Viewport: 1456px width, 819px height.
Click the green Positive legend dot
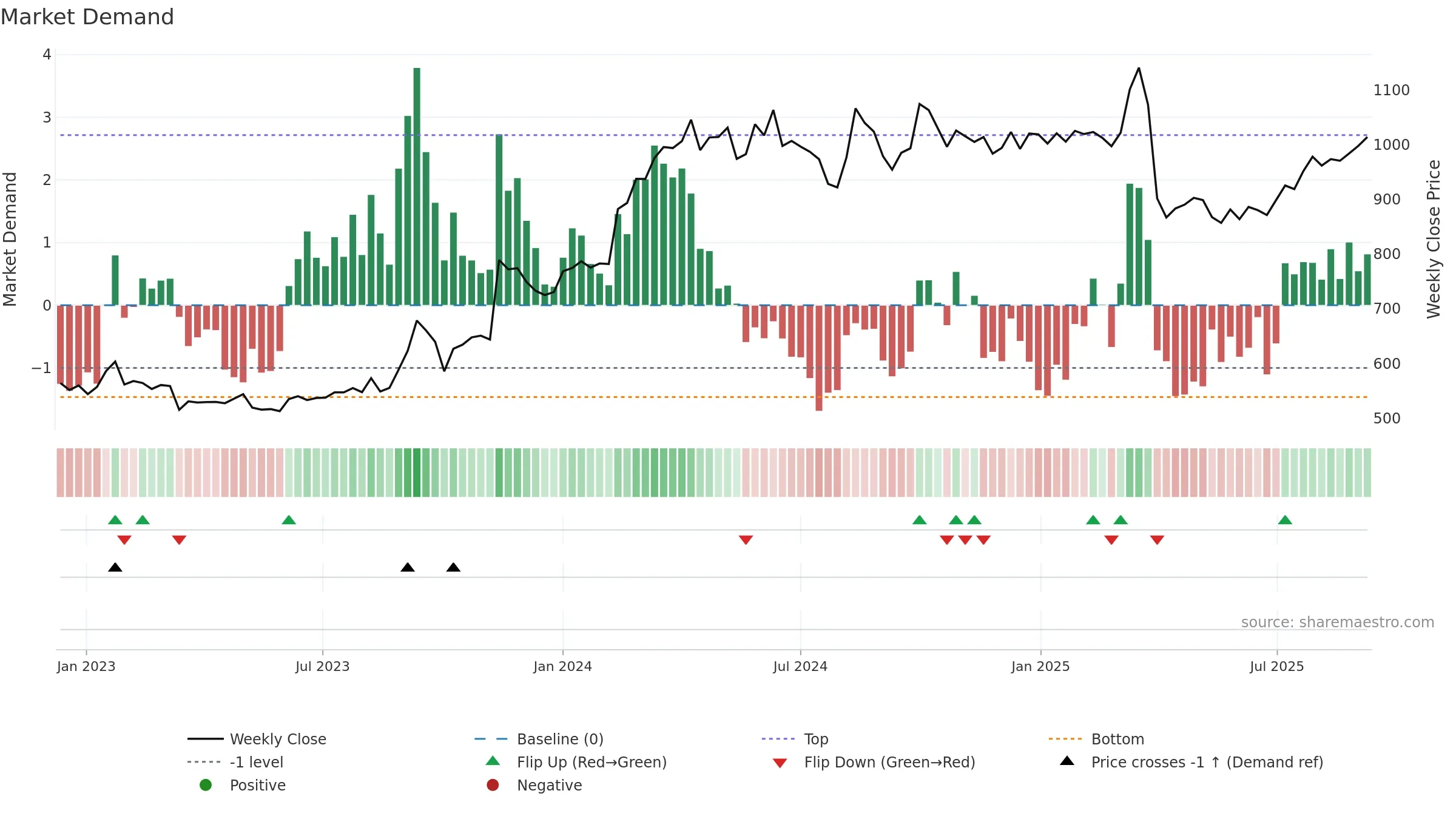(x=206, y=785)
